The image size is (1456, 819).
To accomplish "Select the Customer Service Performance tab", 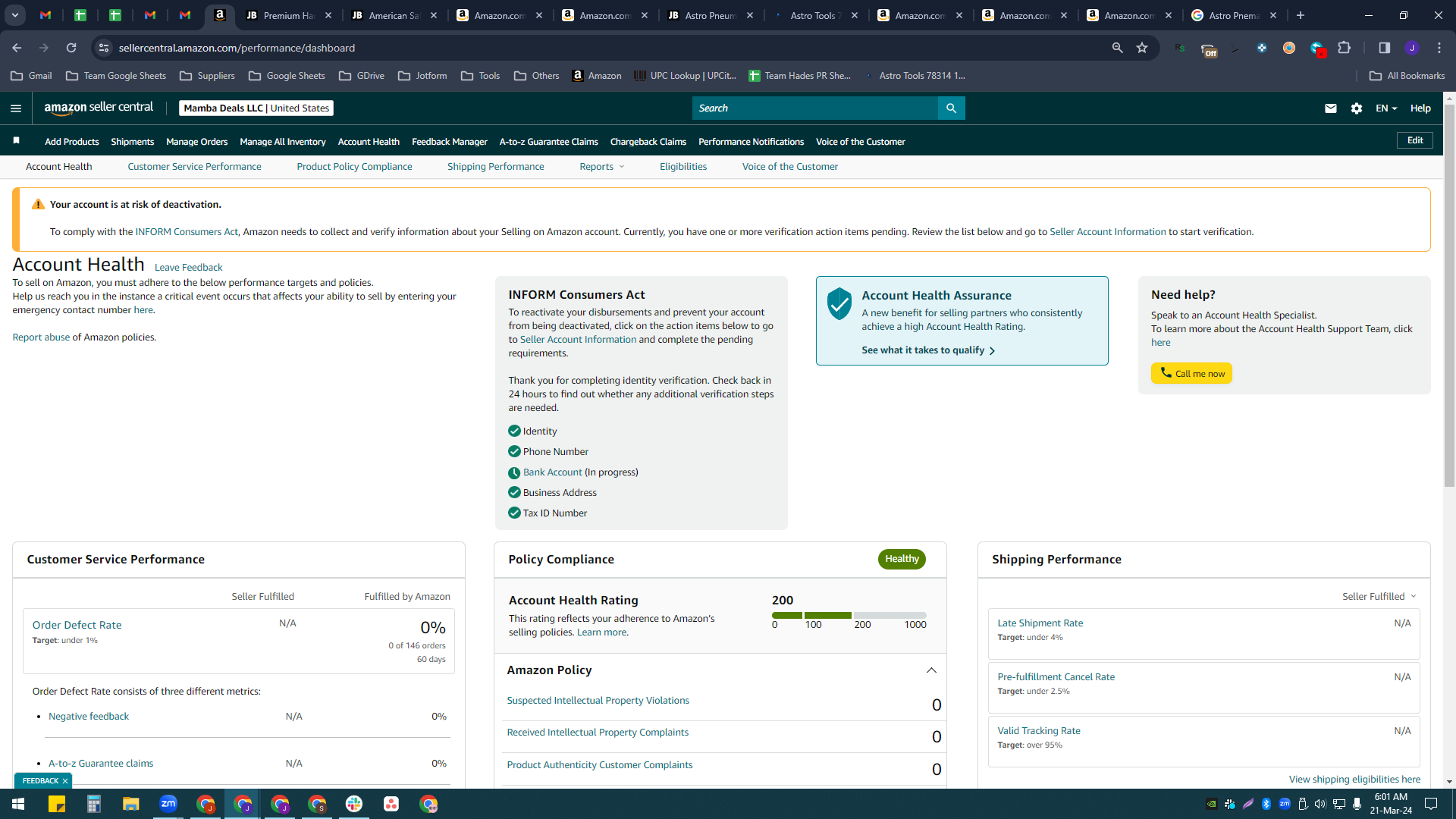I will click(194, 167).
